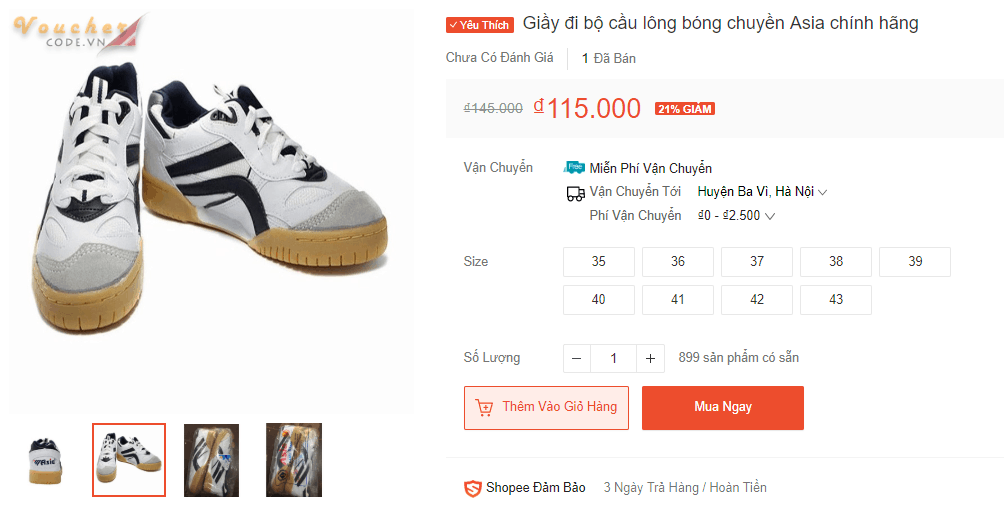Expand the Huyện Ba Vì, Hà Nội location dropdown
The image size is (1004, 515).
pyautogui.click(x=762, y=192)
